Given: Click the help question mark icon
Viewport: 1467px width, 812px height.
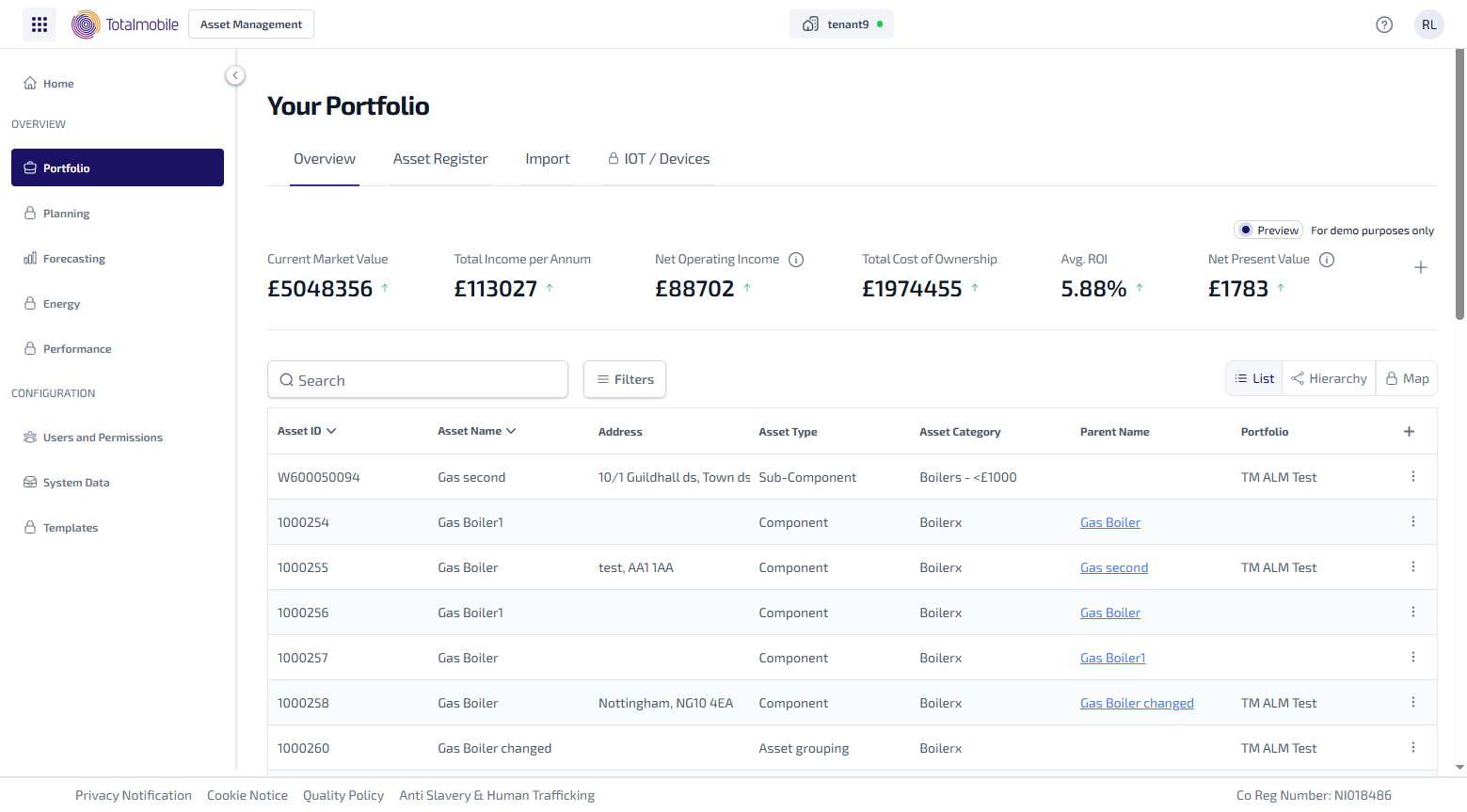Looking at the screenshot, I should (1383, 24).
